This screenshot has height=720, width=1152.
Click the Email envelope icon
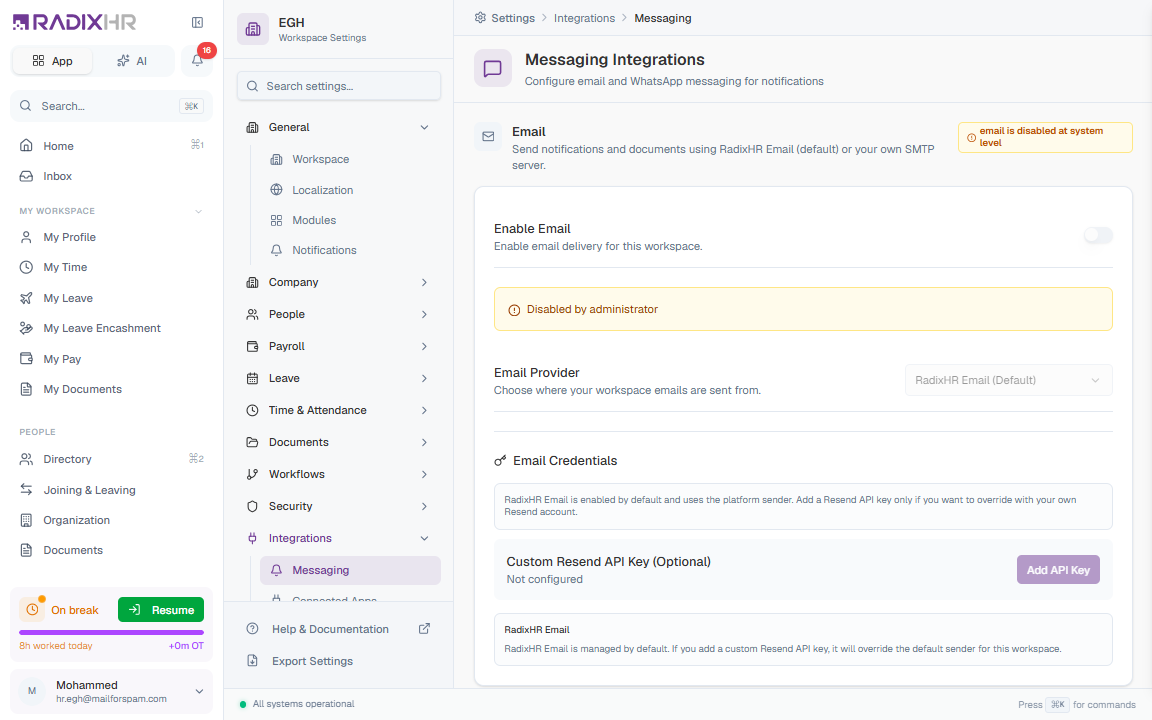488,137
